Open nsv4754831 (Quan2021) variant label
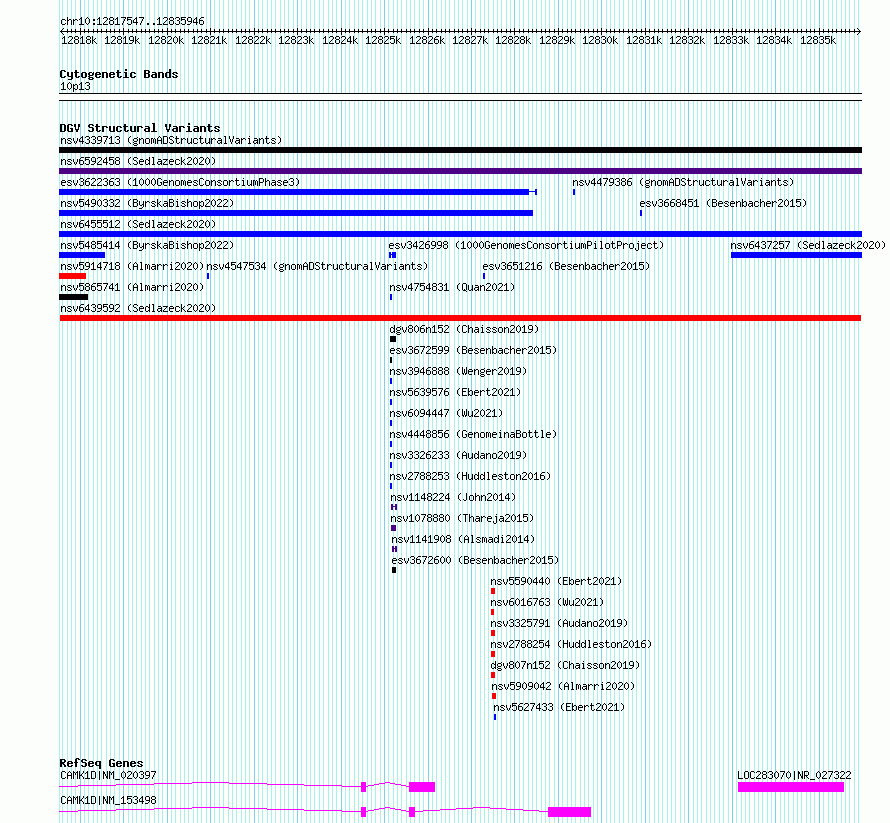This screenshot has height=823, width=890. [452, 287]
